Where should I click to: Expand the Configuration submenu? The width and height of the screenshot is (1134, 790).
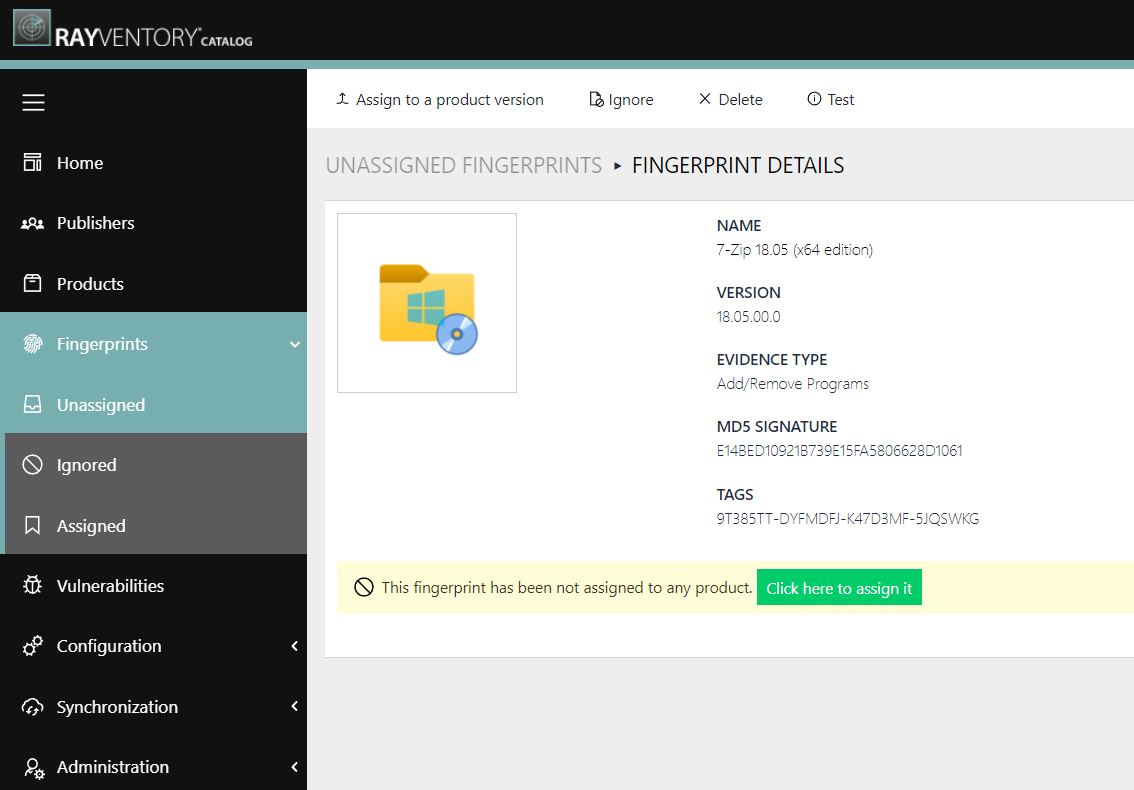pos(293,645)
